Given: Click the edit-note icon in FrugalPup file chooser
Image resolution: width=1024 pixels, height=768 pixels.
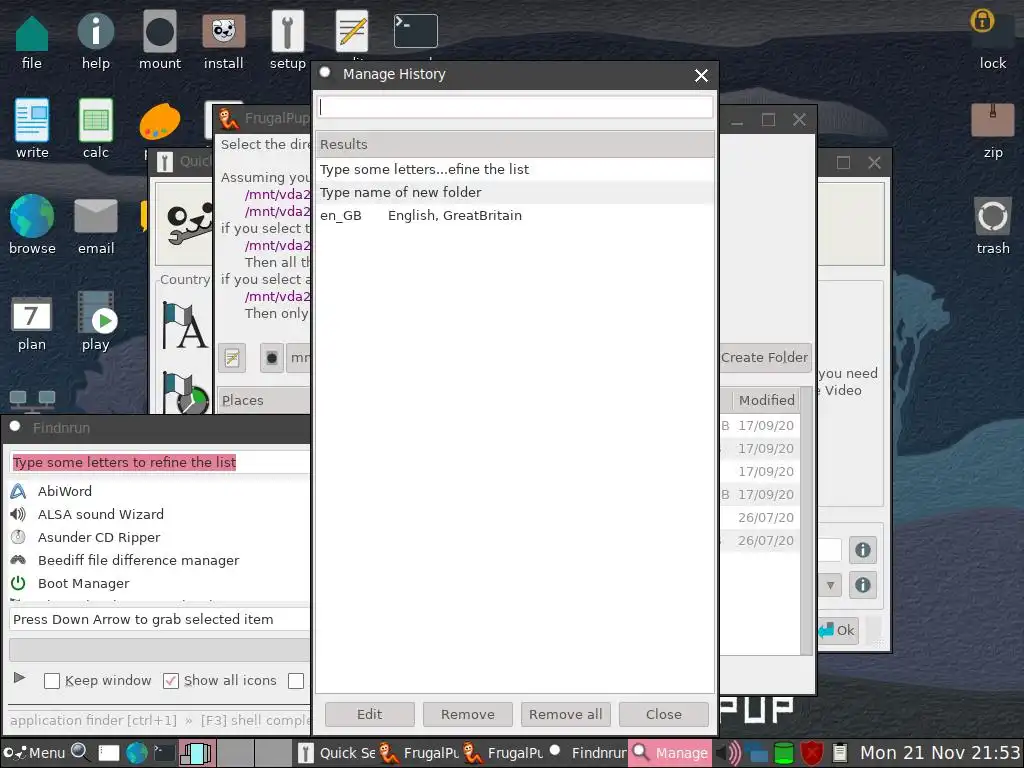Looking at the screenshot, I should click(232, 358).
